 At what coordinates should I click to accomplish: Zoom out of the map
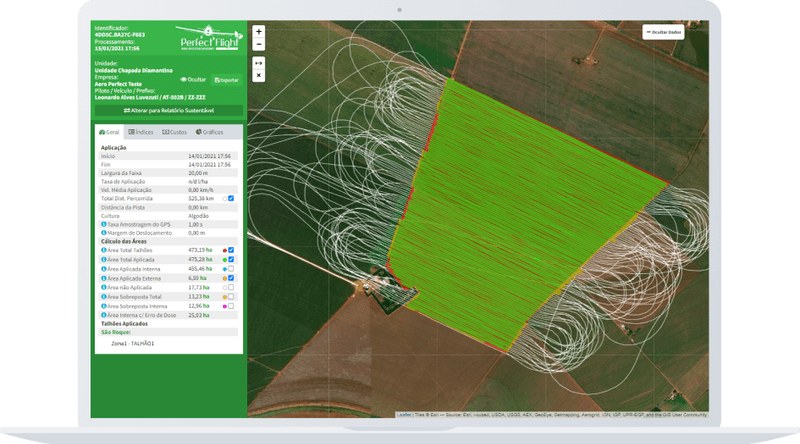pyautogui.click(x=259, y=44)
